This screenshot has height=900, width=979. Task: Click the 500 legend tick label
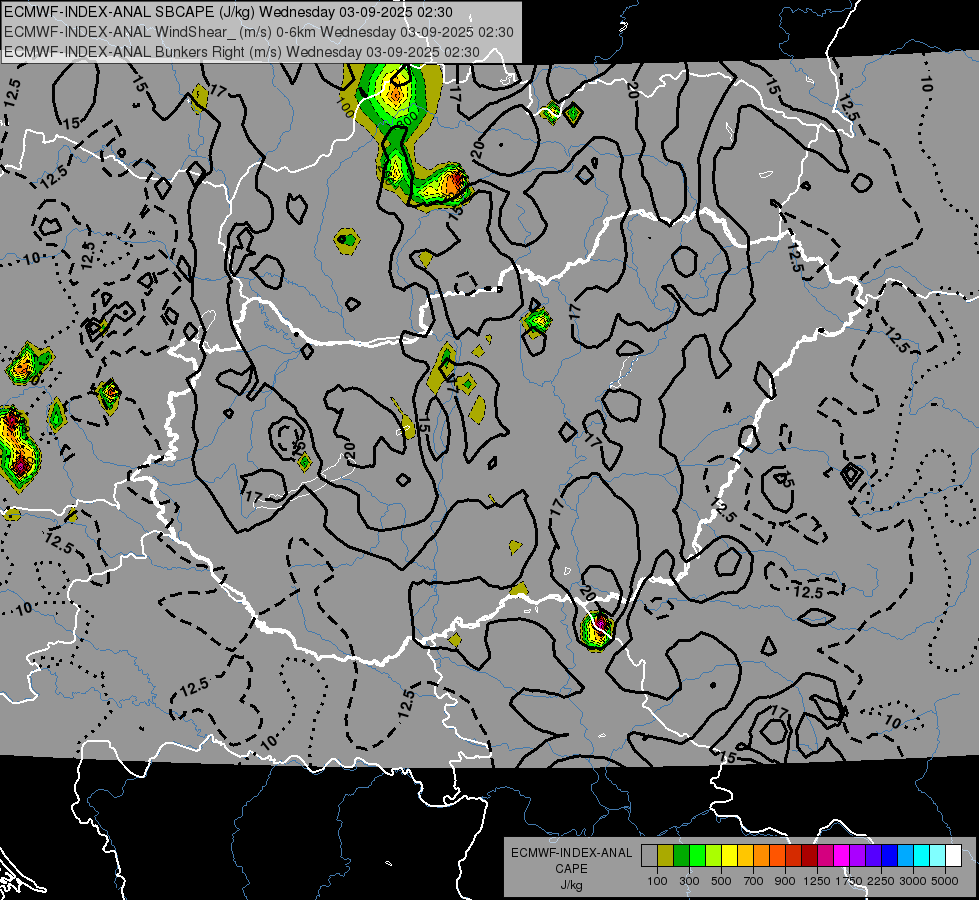721,881
